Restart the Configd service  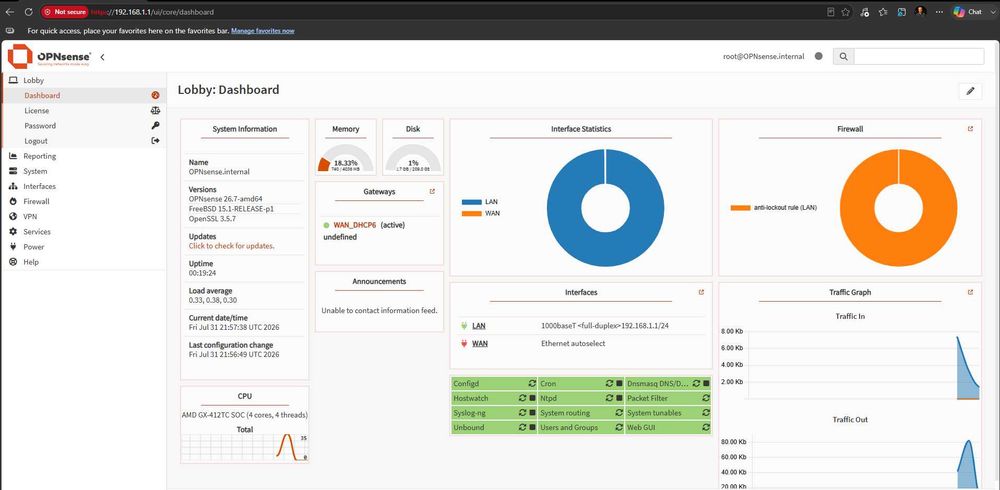[x=532, y=383]
